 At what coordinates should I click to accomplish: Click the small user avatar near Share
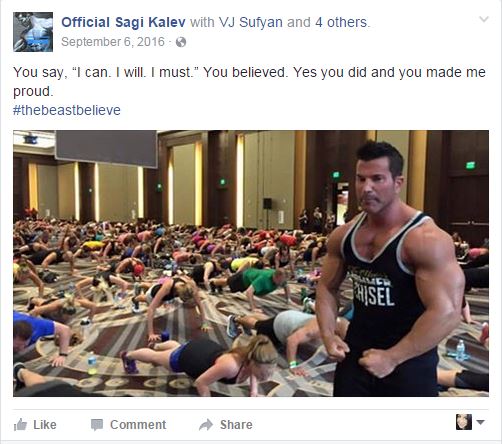pyautogui.click(x=464, y=422)
